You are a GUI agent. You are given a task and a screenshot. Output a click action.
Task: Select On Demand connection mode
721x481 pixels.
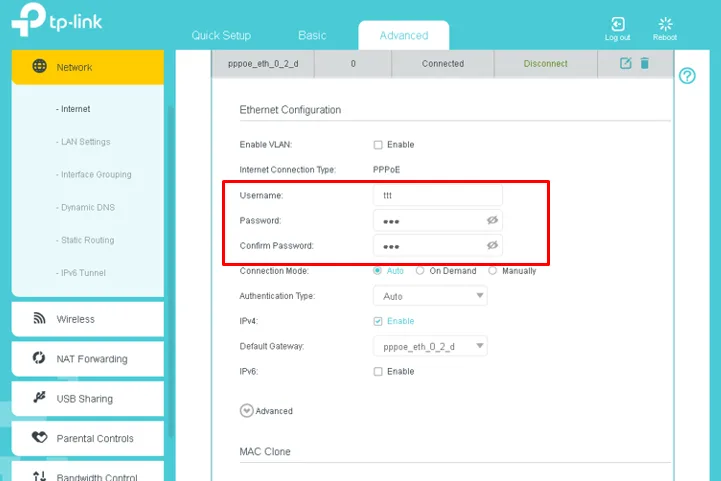click(x=420, y=271)
